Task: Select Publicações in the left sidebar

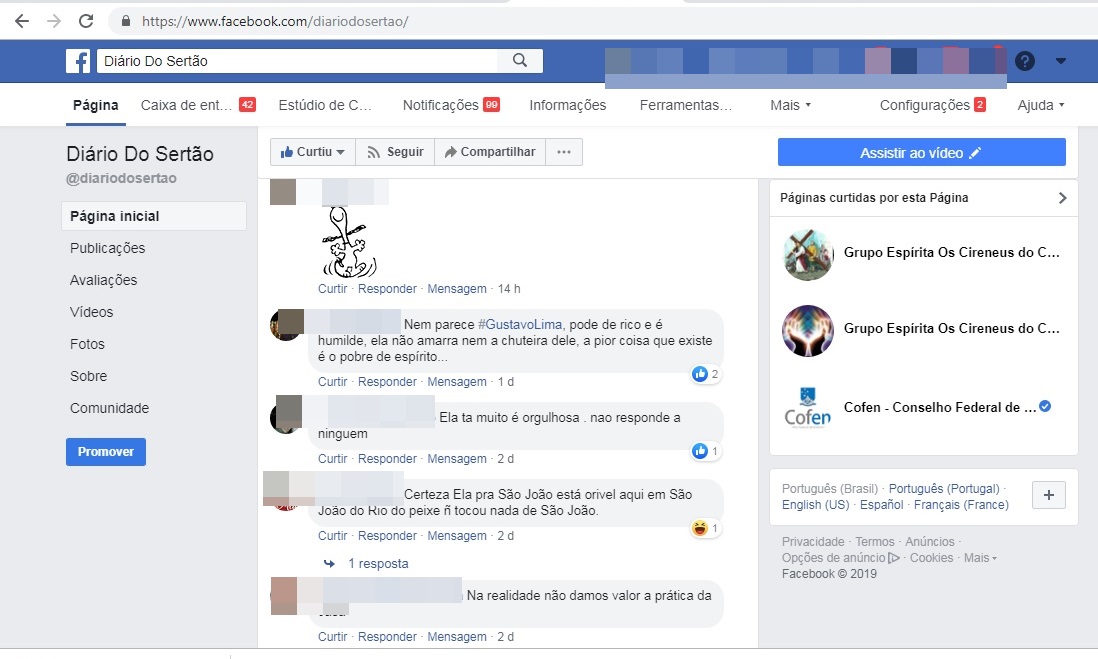Action: [107, 248]
